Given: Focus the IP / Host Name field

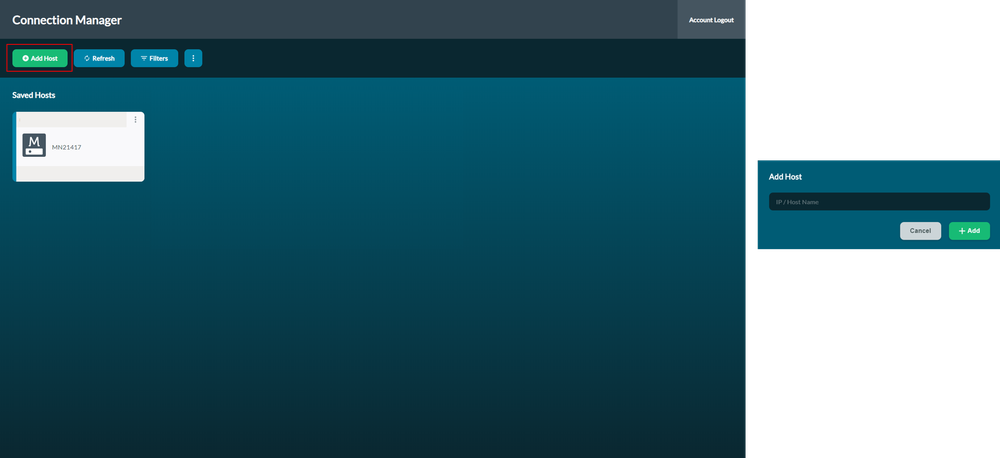Looking at the screenshot, I should [879, 202].
